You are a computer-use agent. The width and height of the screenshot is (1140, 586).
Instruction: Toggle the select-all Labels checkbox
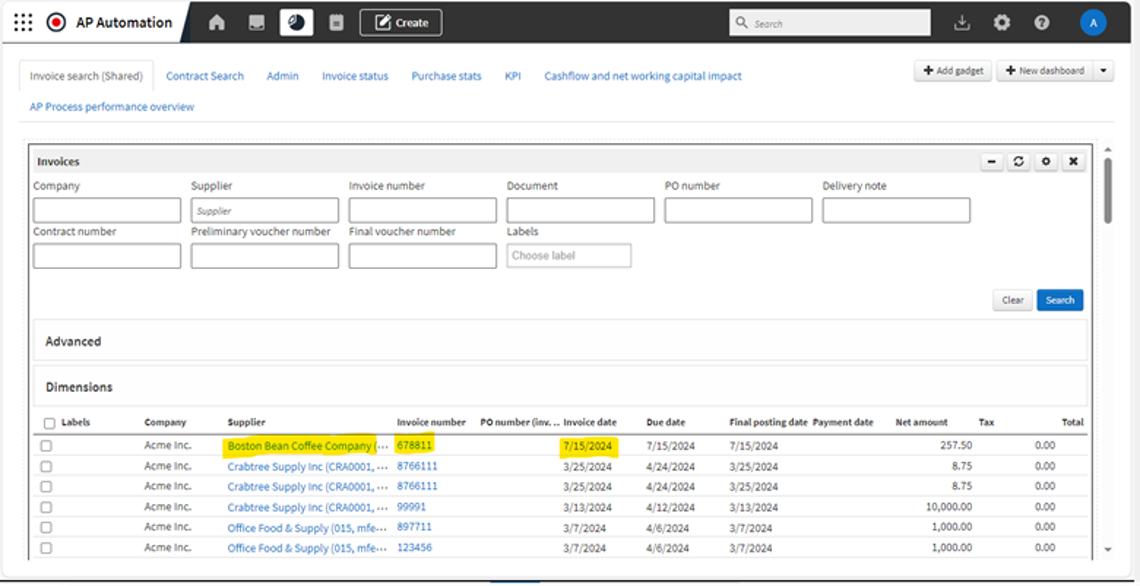(x=49, y=423)
